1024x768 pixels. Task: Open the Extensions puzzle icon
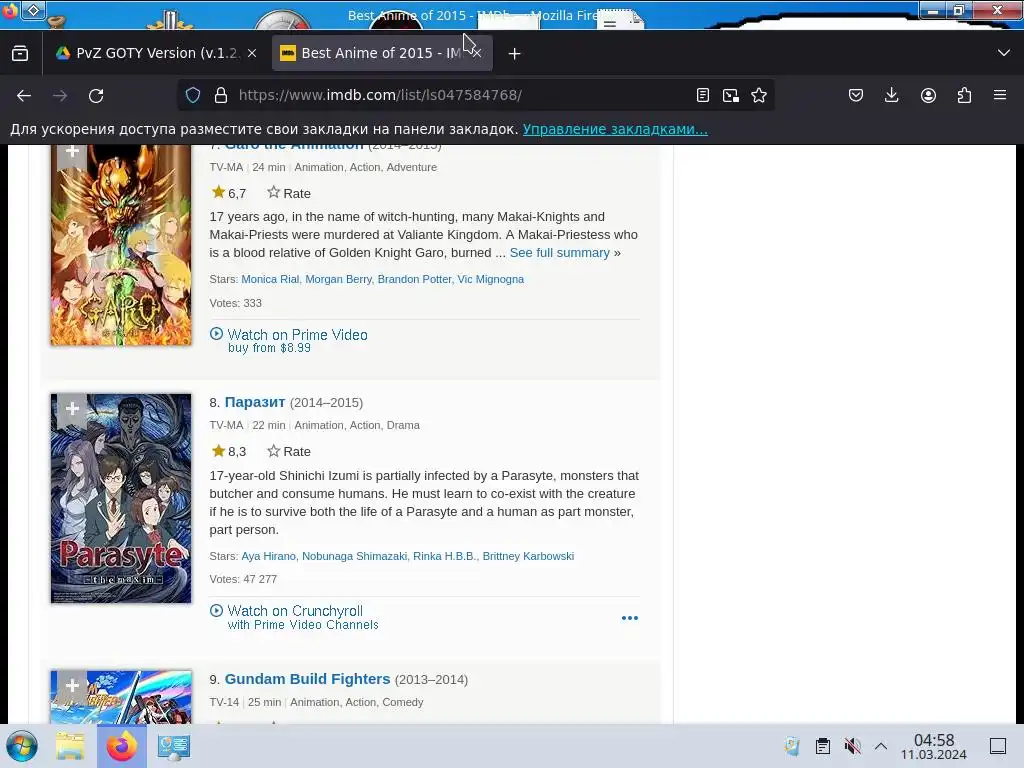[964, 95]
